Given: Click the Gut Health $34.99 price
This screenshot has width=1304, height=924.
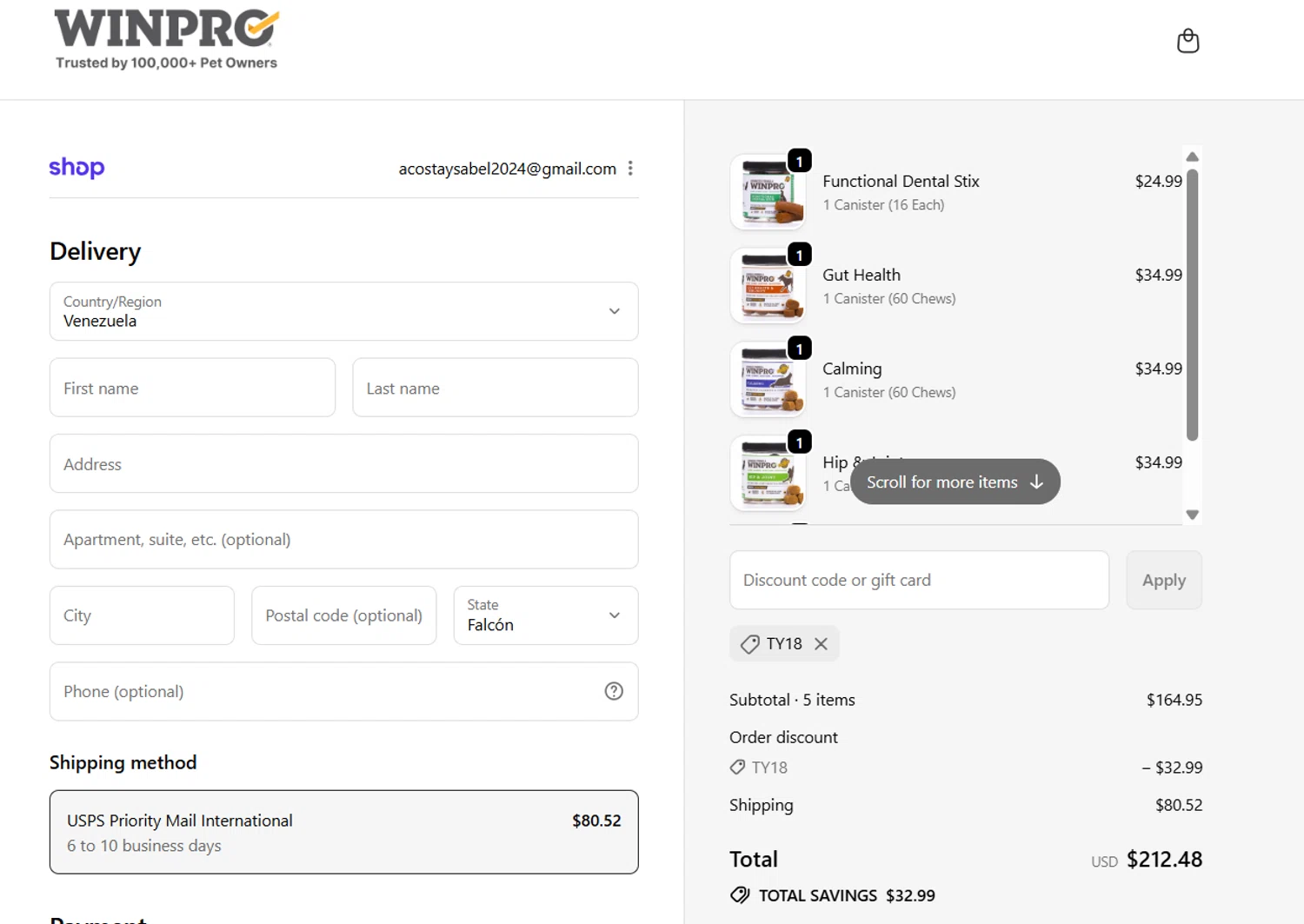Looking at the screenshot, I should pyautogui.click(x=1159, y=275).
